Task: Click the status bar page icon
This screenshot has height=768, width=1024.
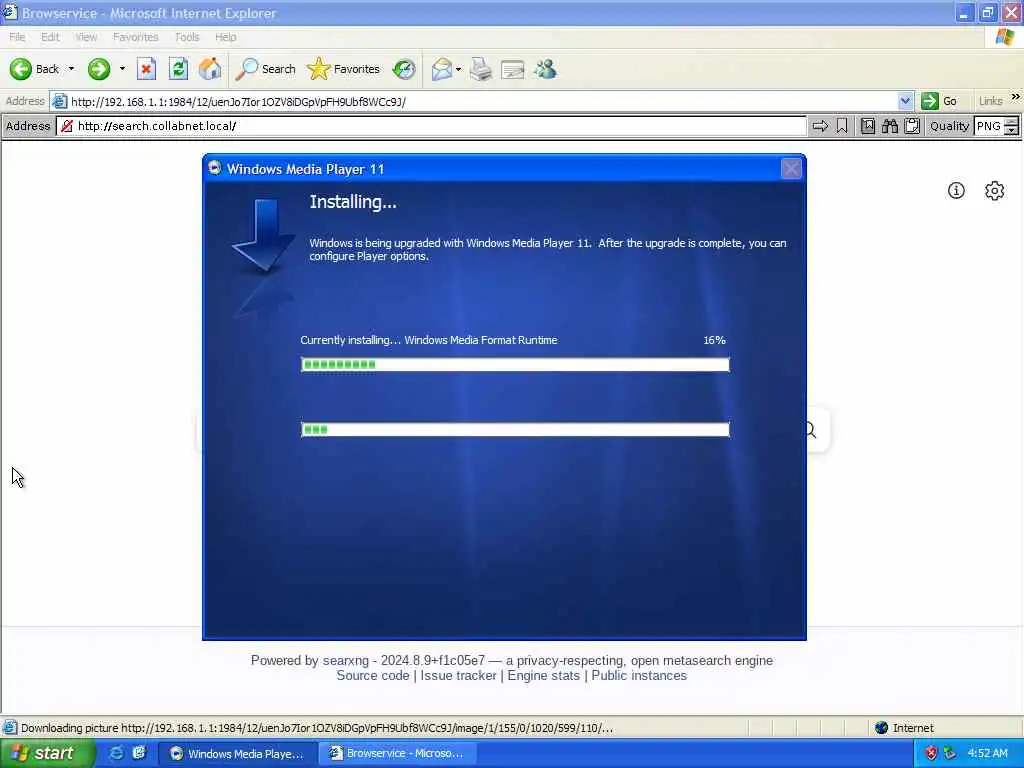Action: pos(9,728)
